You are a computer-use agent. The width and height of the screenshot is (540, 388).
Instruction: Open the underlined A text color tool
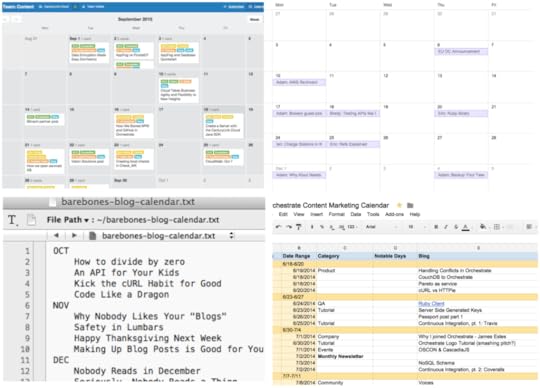click(x=466, y=227)
